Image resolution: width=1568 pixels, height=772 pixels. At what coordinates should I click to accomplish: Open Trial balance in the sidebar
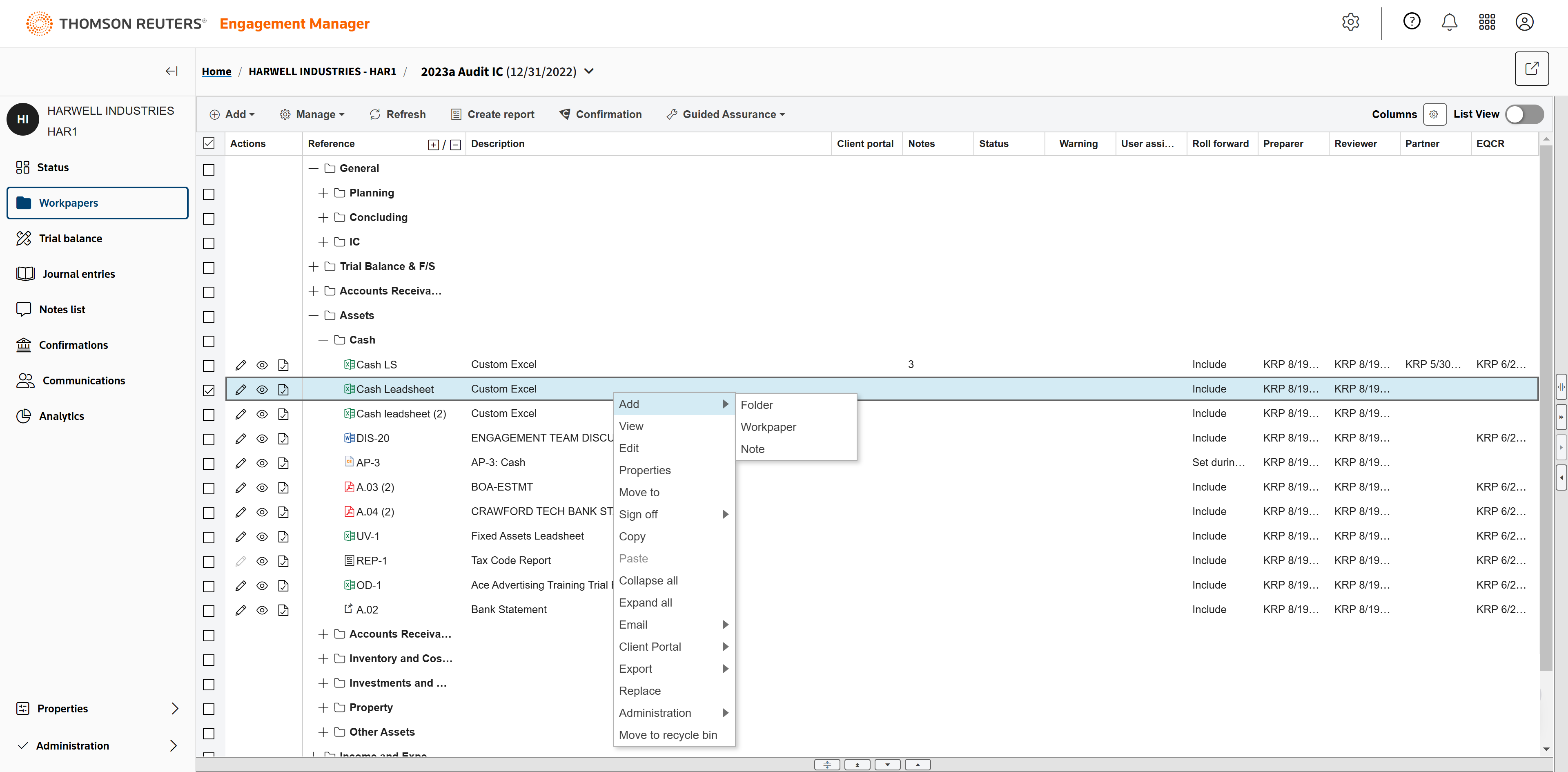[x=70, y=239]
